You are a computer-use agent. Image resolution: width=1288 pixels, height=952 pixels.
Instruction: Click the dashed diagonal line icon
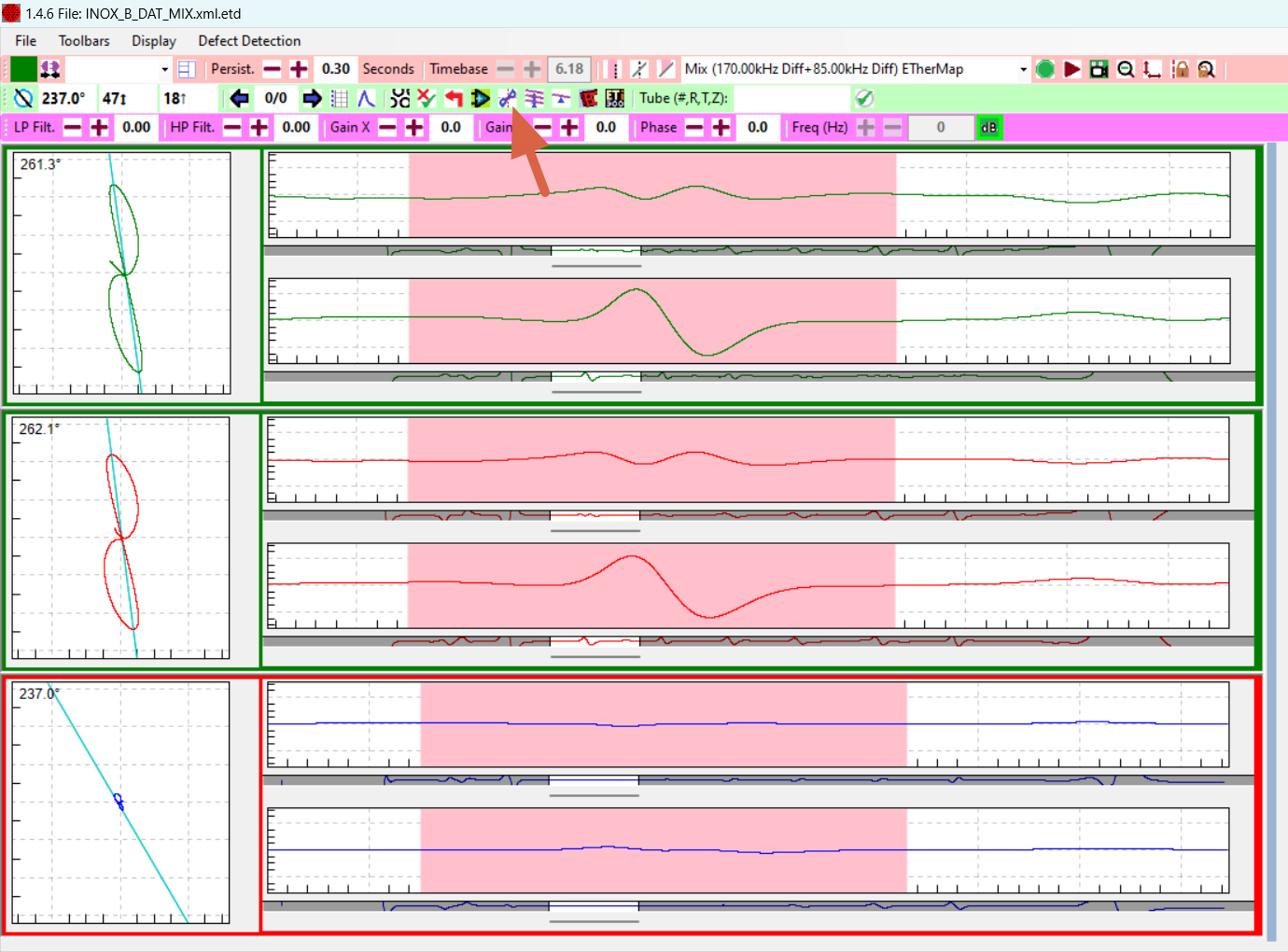tap(639, 69)
